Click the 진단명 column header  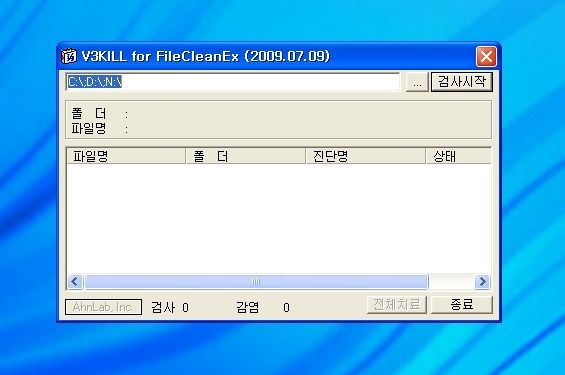366,156
